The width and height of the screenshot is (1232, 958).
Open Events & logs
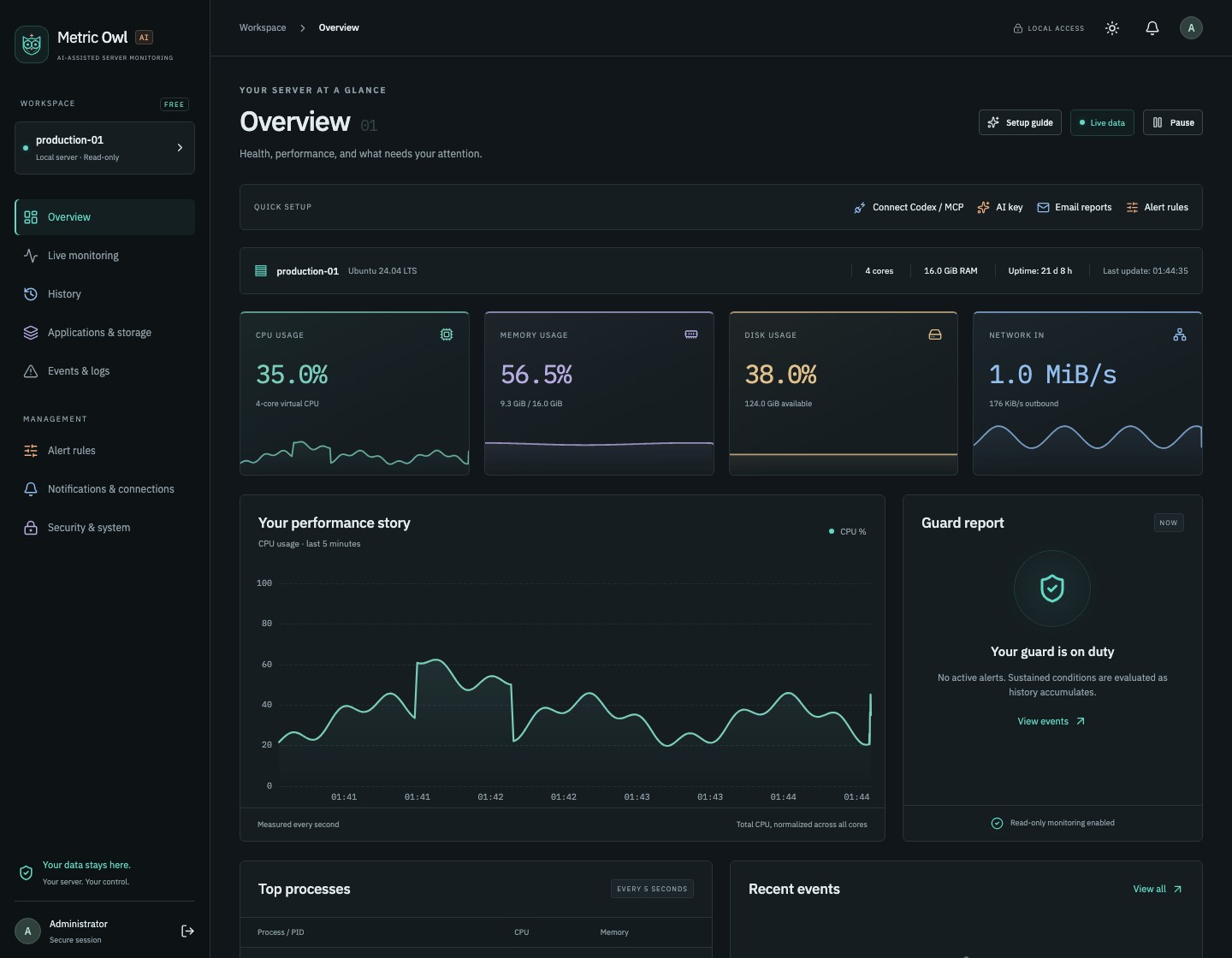104,371
